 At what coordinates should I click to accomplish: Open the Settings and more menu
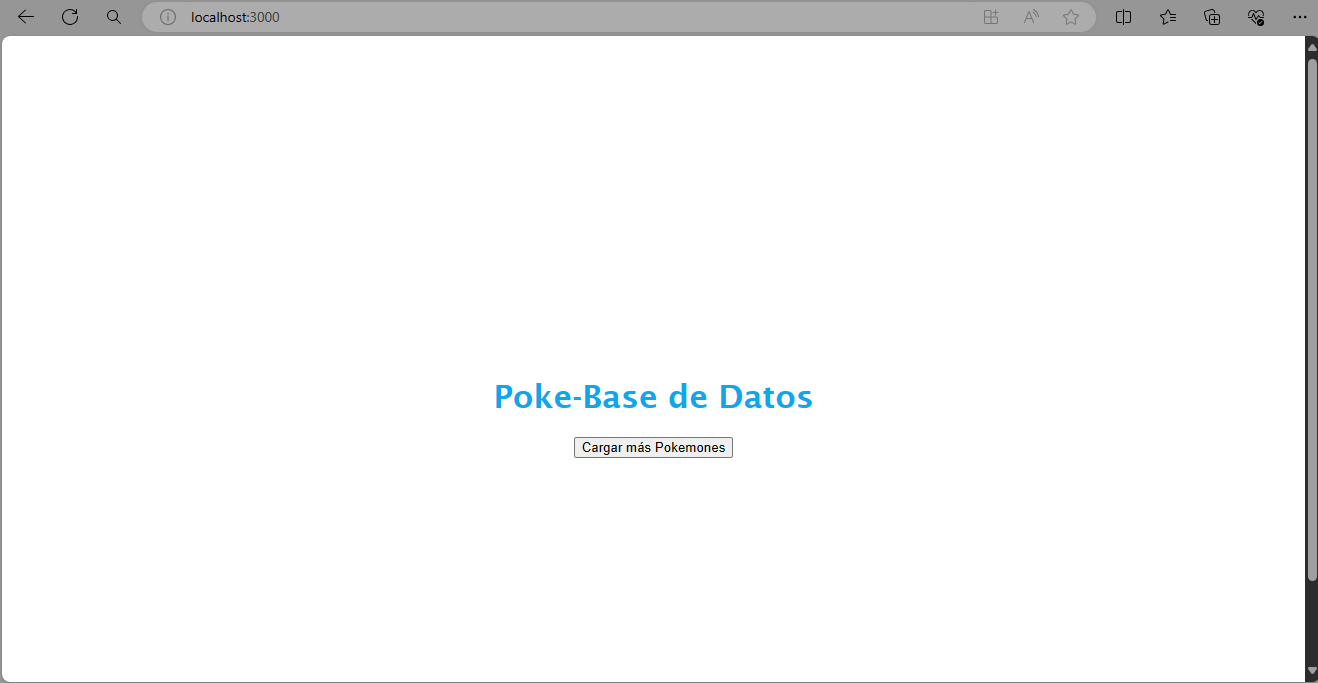click(x=1300, y=17)
